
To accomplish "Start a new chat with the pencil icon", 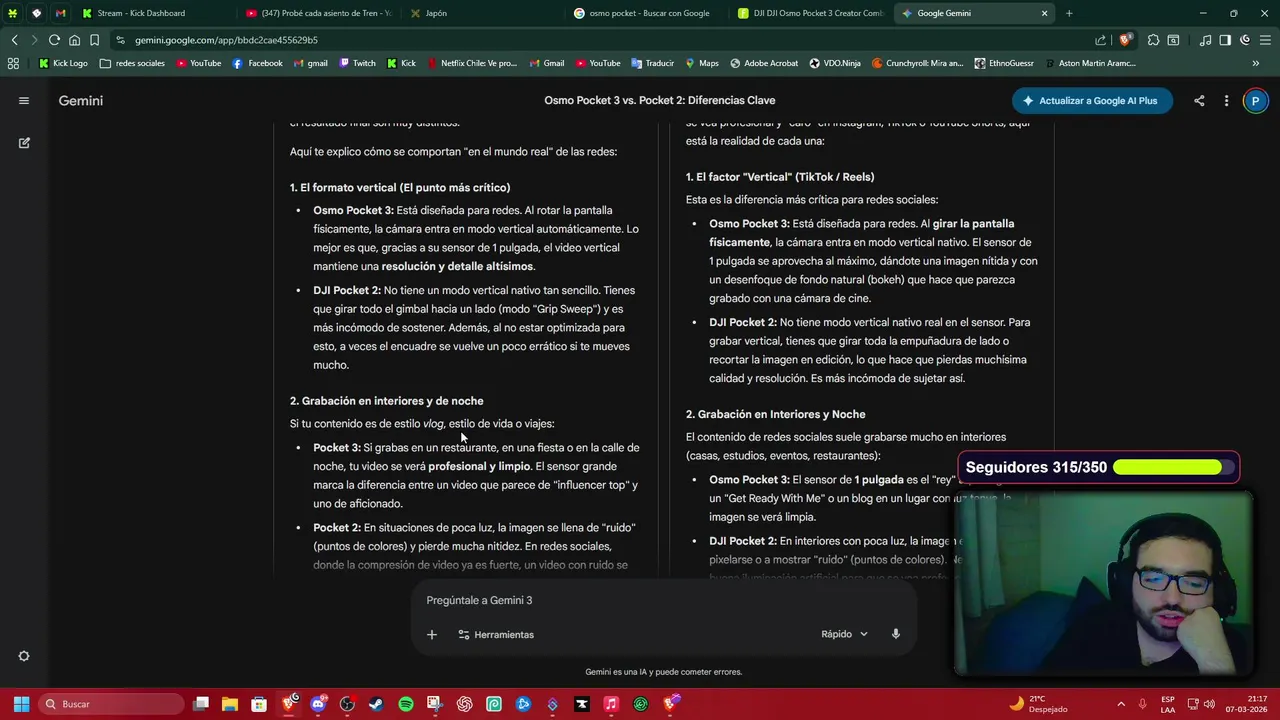I will (24, 143).
